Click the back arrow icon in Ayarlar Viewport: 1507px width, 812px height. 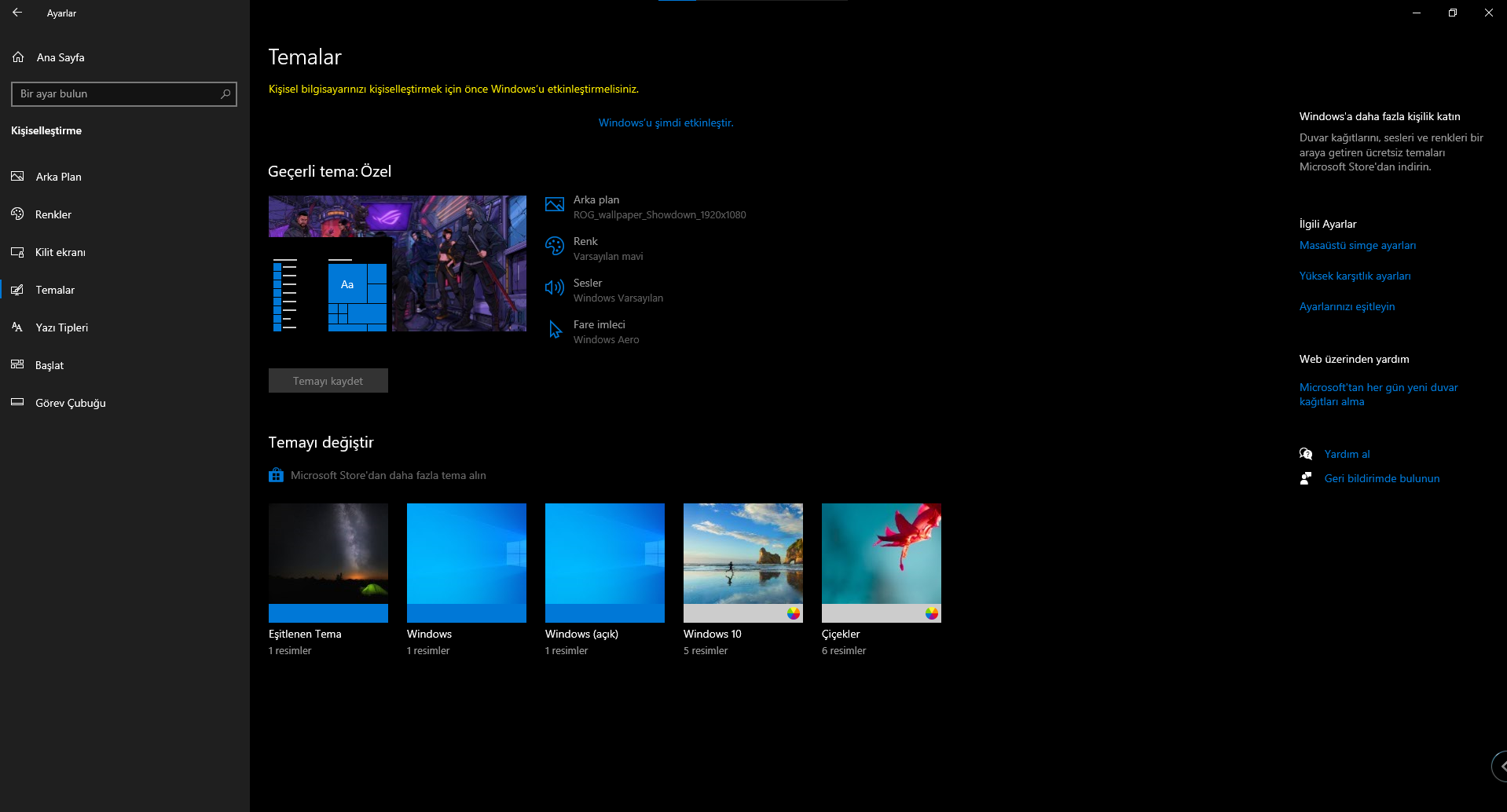point(17,13)
